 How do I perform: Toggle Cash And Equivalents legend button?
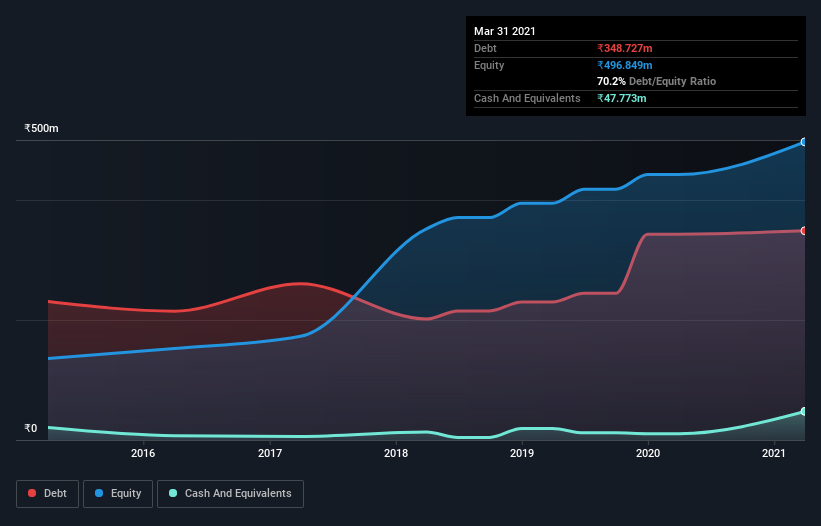(x=230, y=494)
